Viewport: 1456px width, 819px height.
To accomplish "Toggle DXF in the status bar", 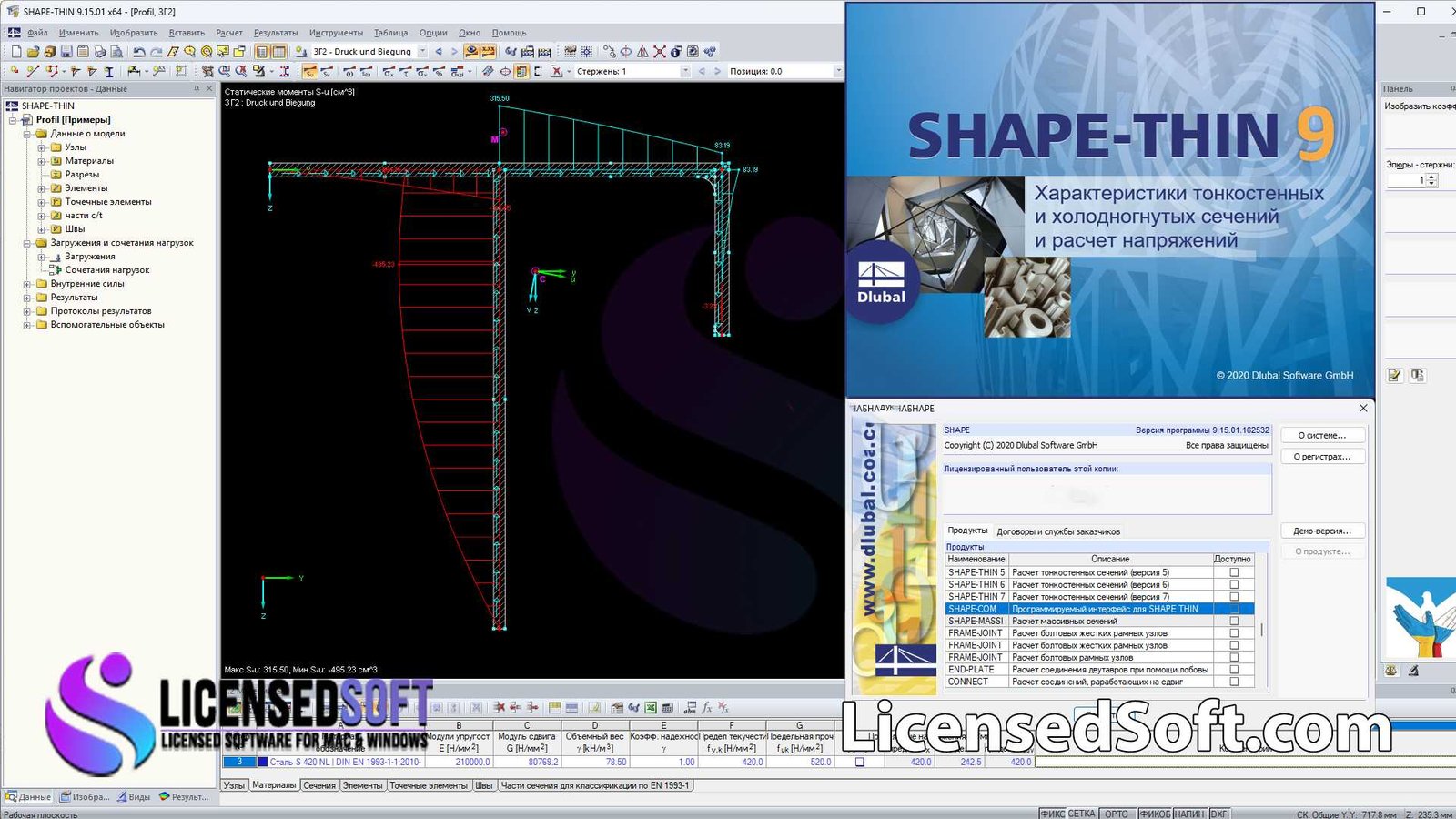I will pyautogui.click(x=1218, y=814).
